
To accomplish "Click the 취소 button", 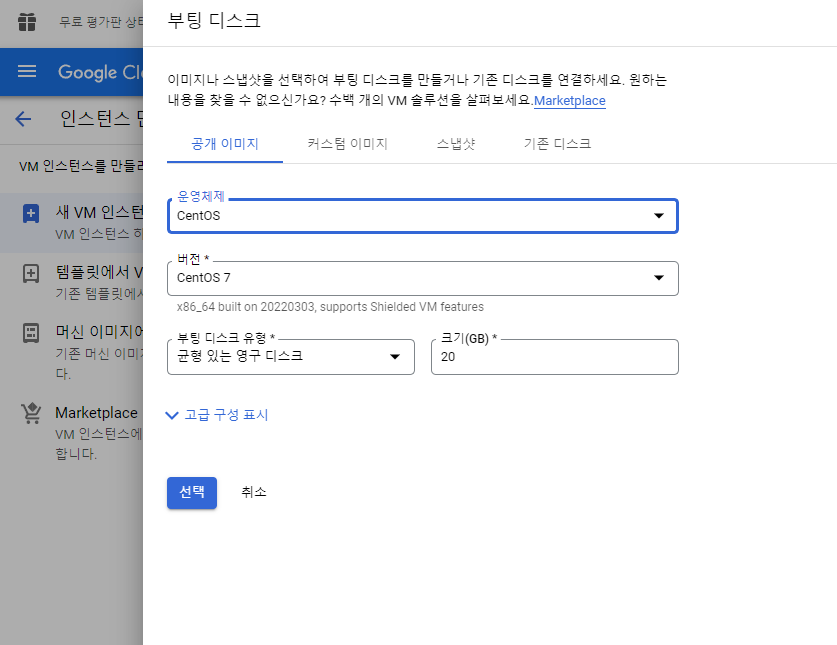I will point(254,492).
